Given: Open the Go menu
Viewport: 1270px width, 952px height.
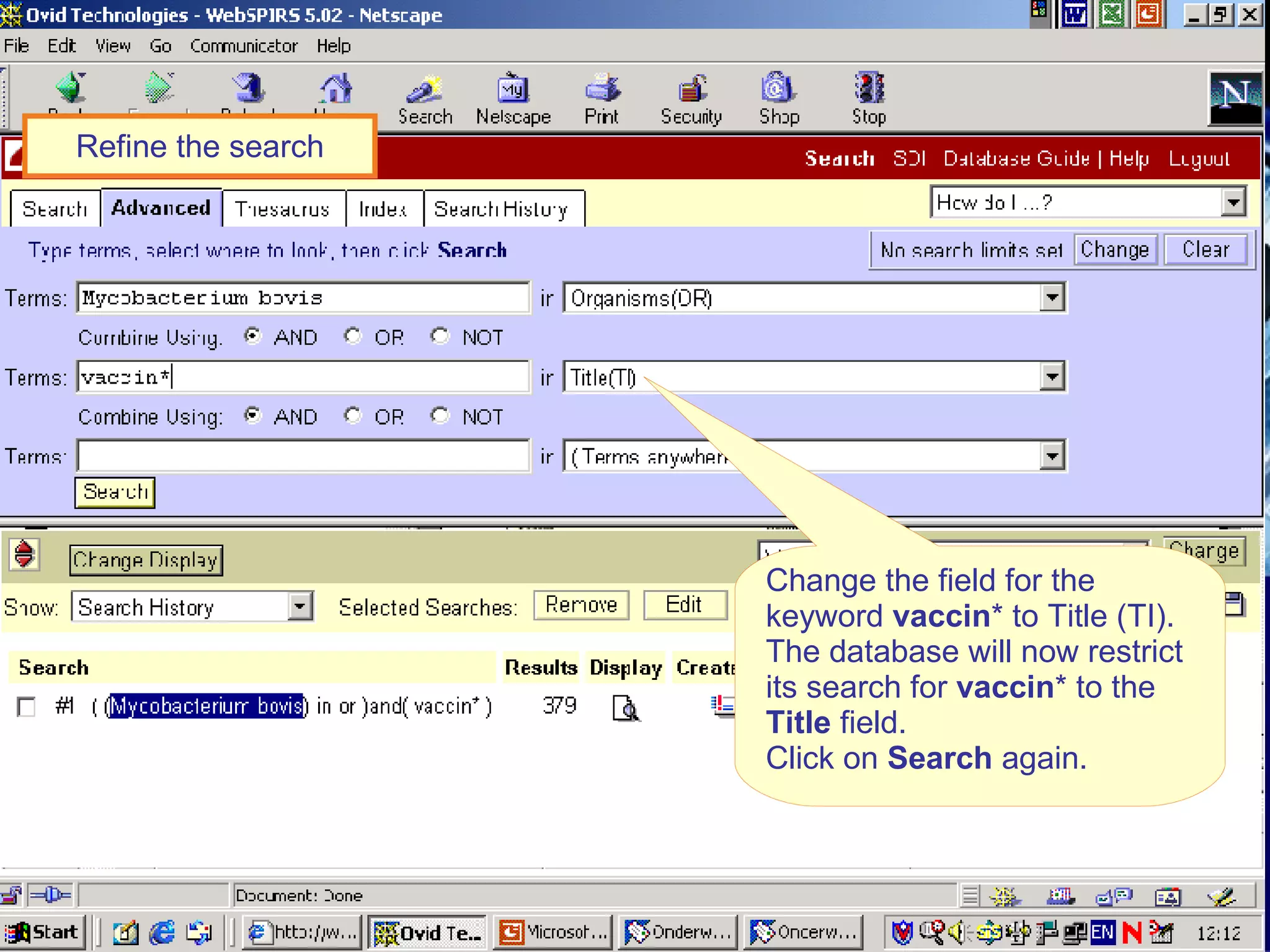Looking at the screenshot, I should pyautogui.click(x=160, y=46).
